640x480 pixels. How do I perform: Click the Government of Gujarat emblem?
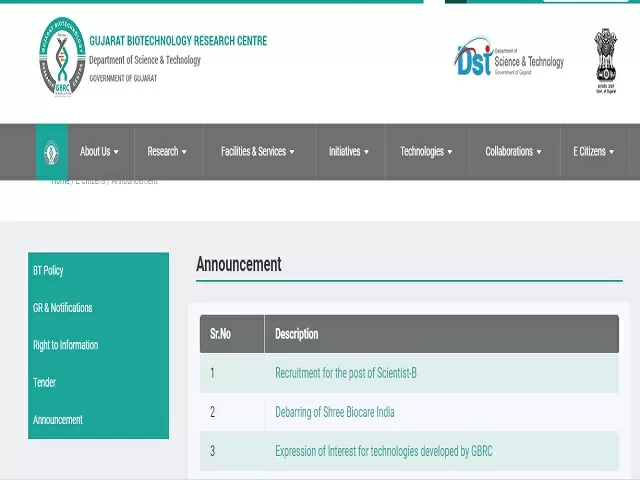605,58
